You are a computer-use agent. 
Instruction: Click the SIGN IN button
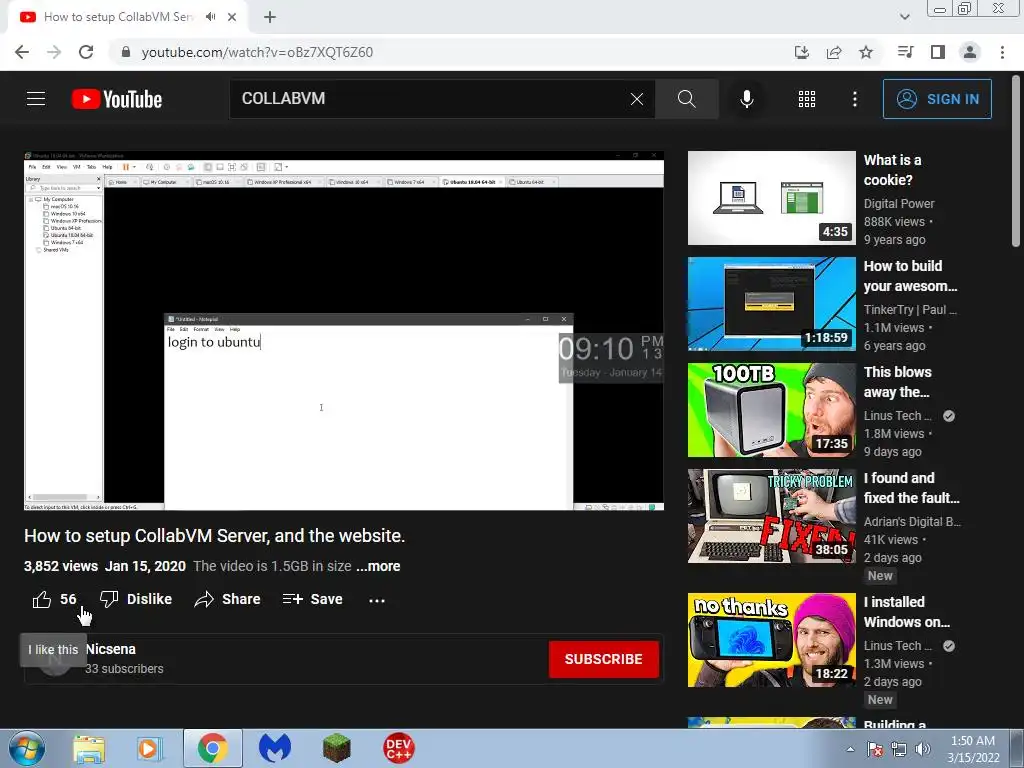pyautogui.click(x=936, y=99)
